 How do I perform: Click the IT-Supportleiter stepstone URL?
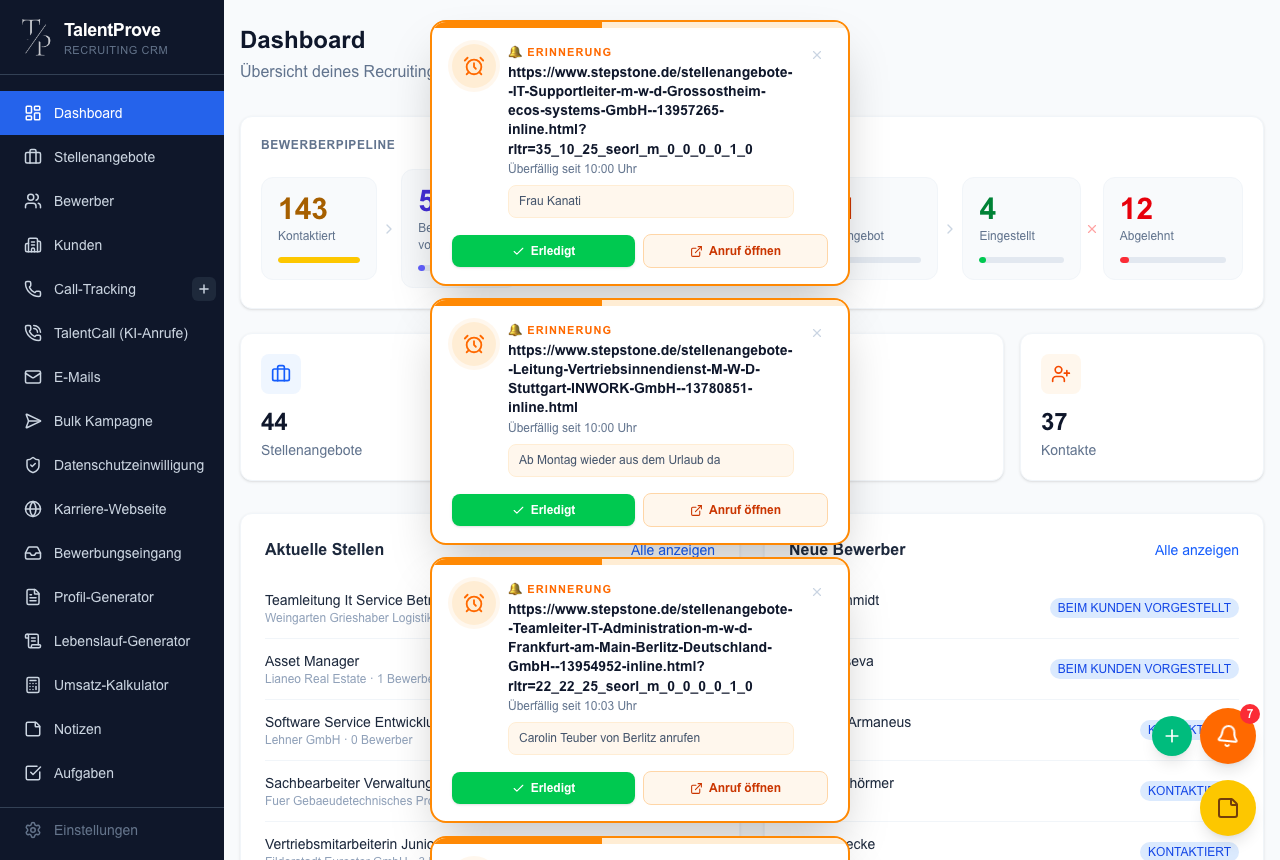650,111
